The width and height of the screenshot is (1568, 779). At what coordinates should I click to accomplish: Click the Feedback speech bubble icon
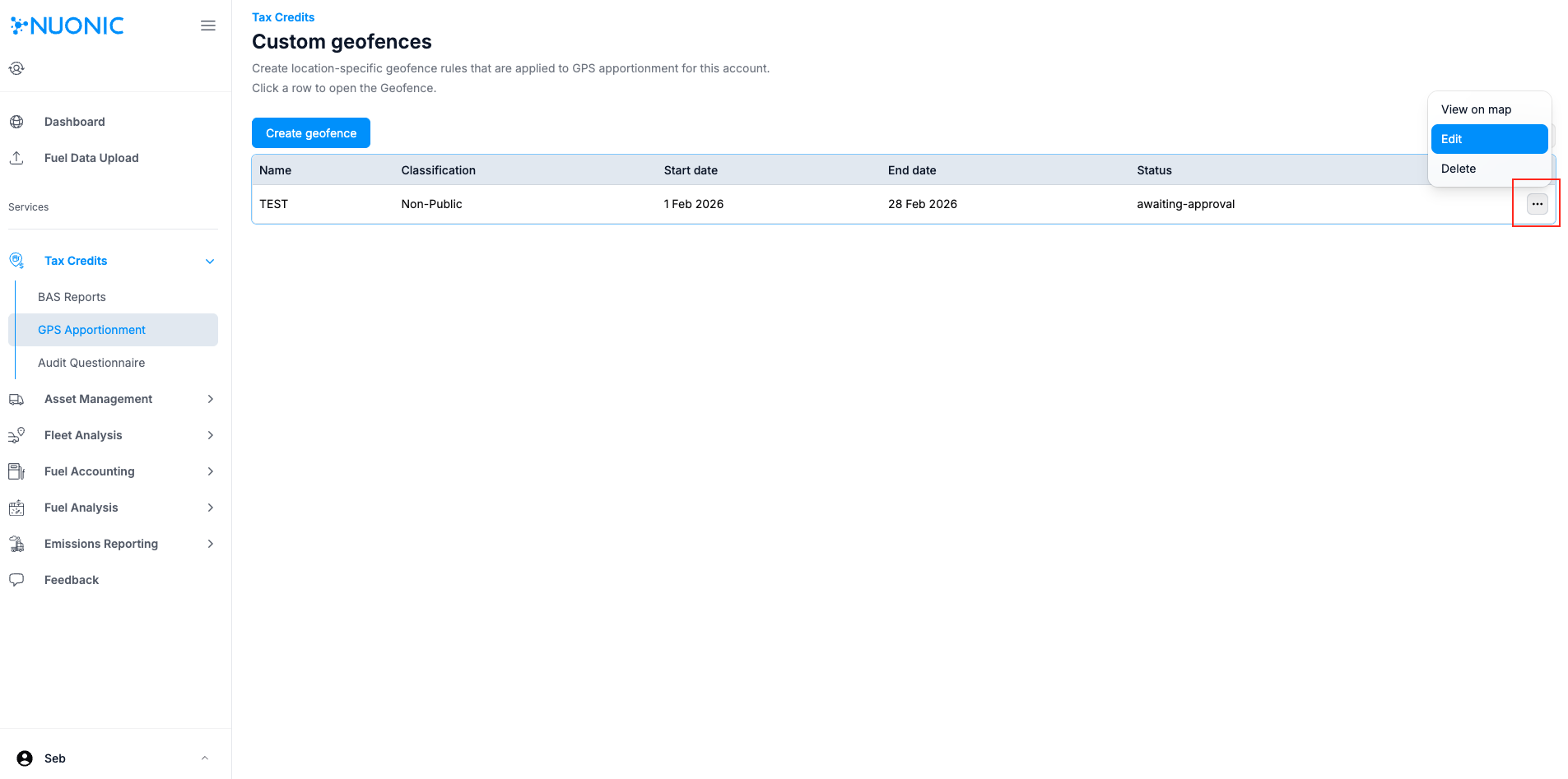pyautogui.click(x=16, y=580)
